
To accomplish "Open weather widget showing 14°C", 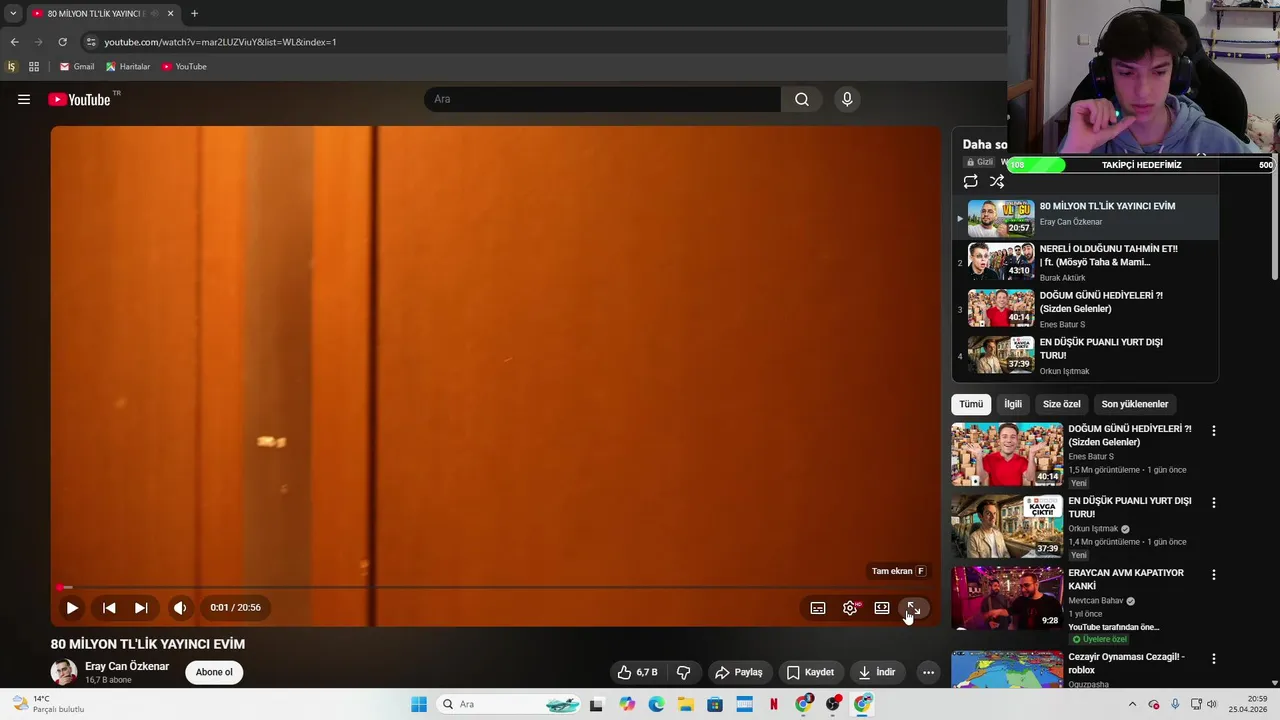I will 47,704.
